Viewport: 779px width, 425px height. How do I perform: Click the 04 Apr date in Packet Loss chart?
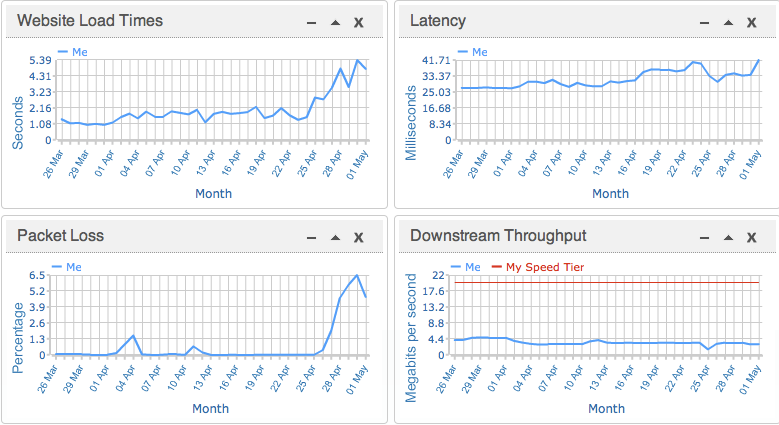tap(125, 378)
